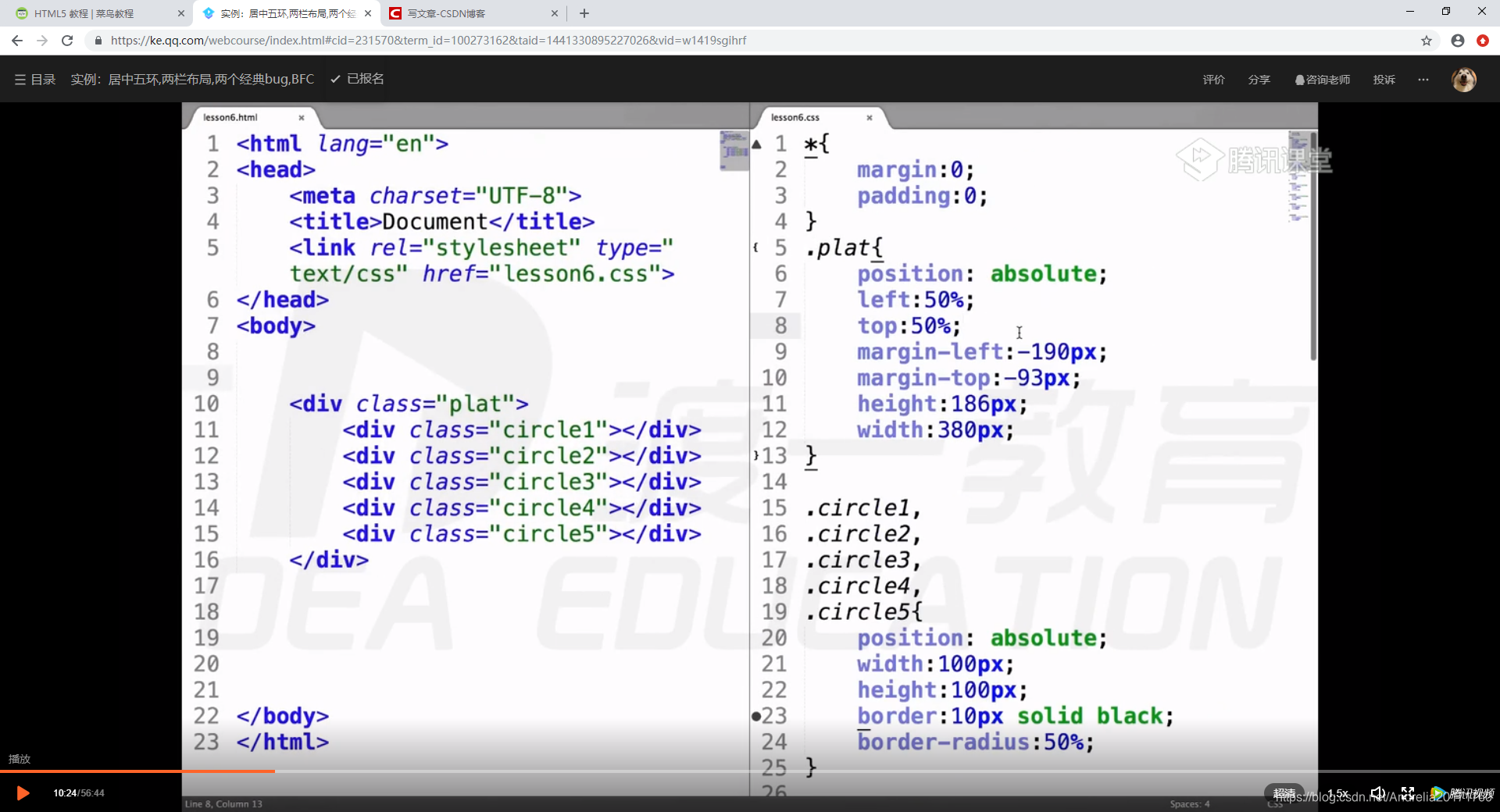Image resolution: width=1500 pixels, height=812 pixels.
Task: Open the browser profile account icon
Action: pos(1458,41)
